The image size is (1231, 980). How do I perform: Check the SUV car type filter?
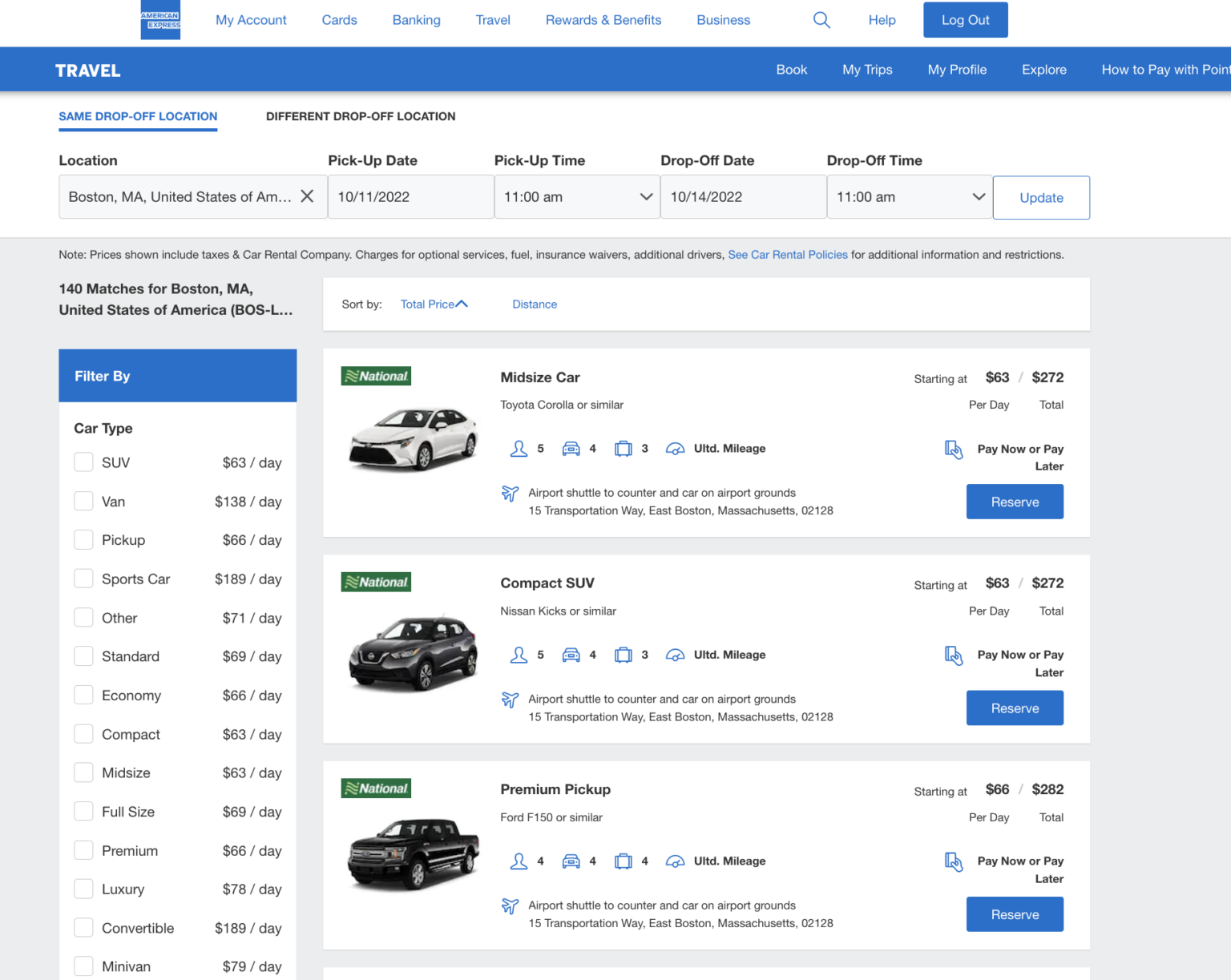coord(83,462)
